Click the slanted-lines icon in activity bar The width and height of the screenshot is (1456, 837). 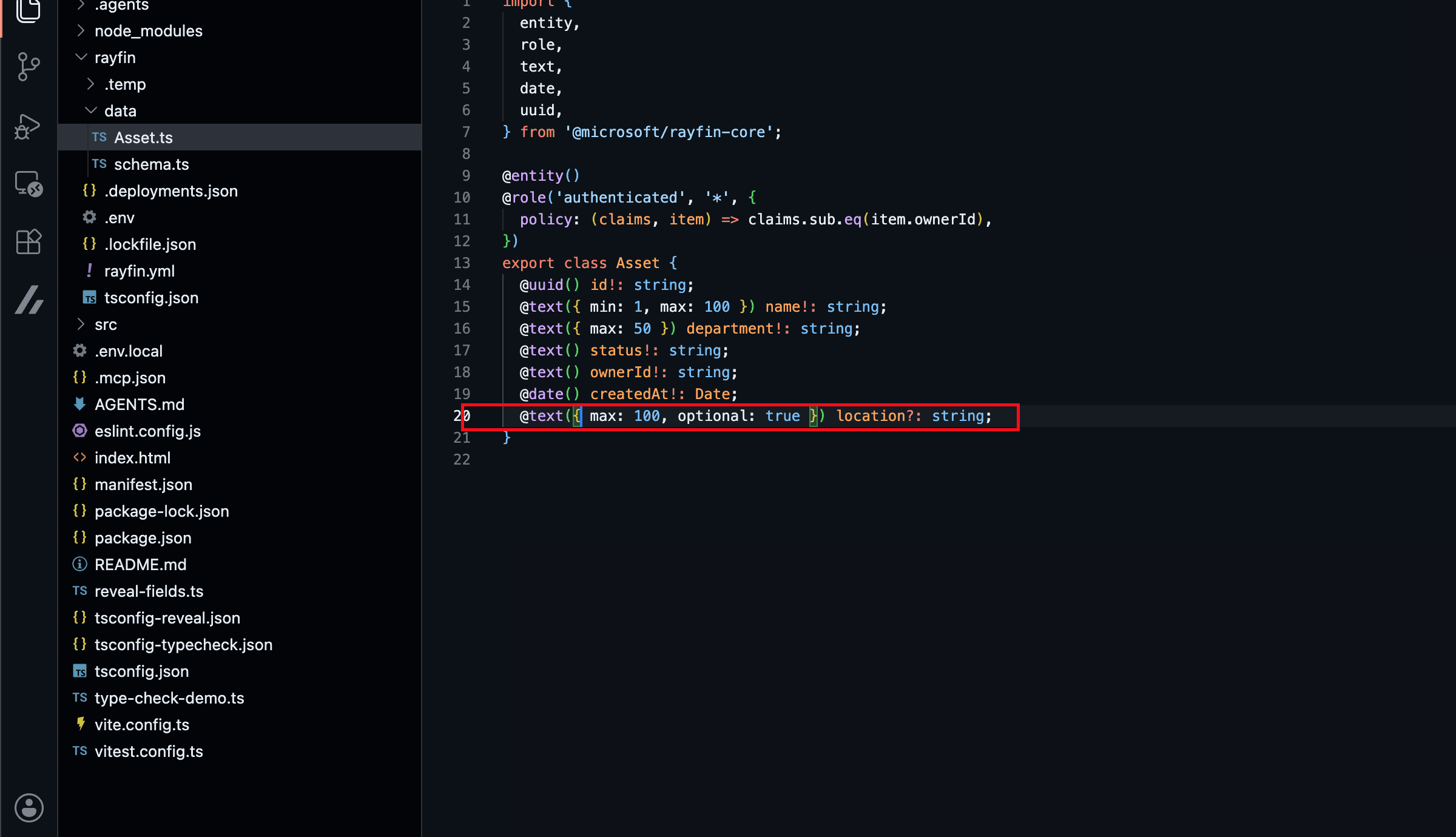tap(29, 300)
